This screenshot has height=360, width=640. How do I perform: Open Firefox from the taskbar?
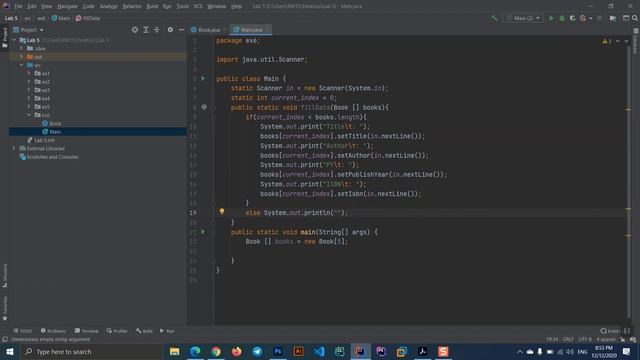[x=236, y=351]
